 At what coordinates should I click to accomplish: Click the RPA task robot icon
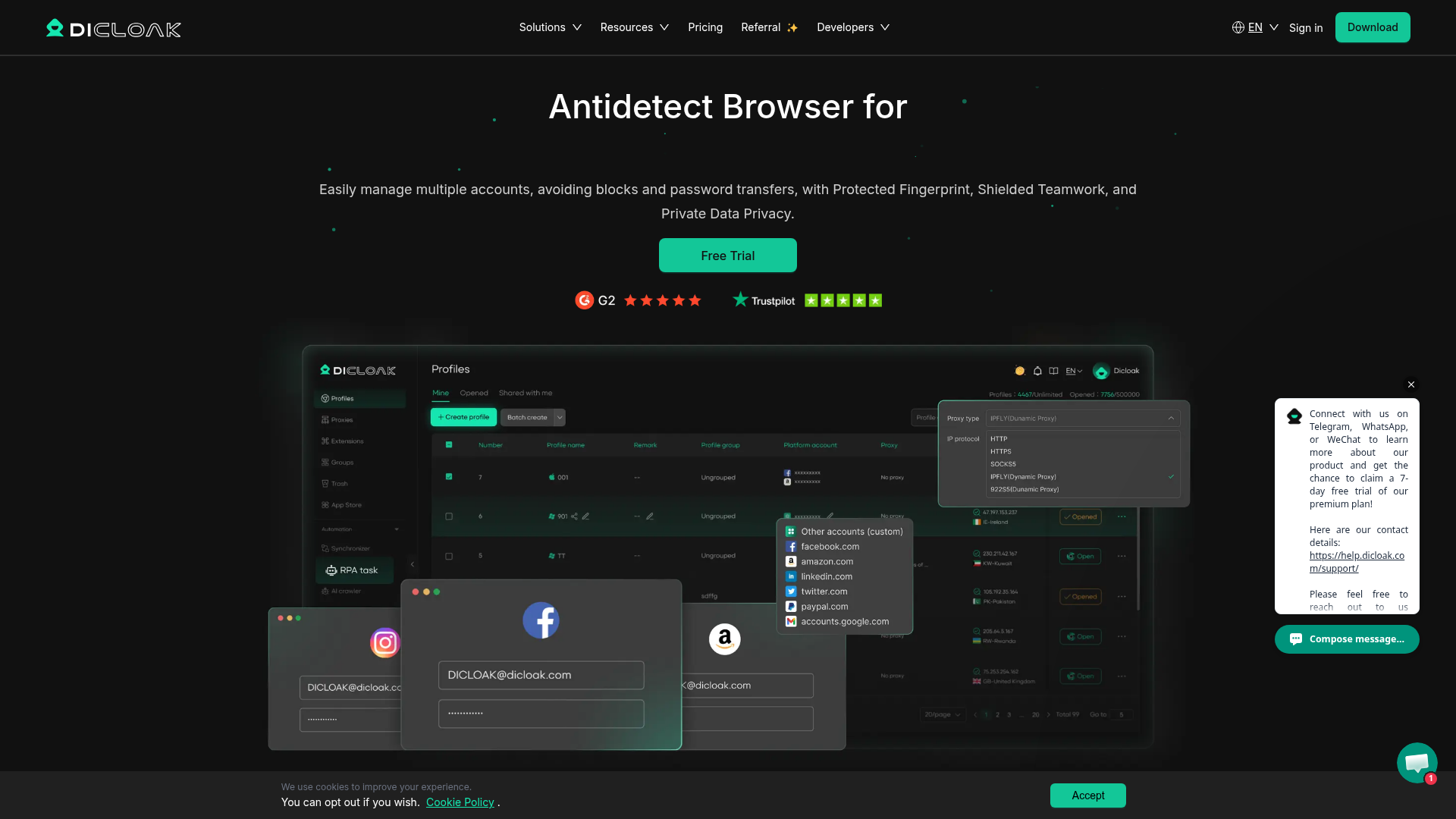point(331,570)
